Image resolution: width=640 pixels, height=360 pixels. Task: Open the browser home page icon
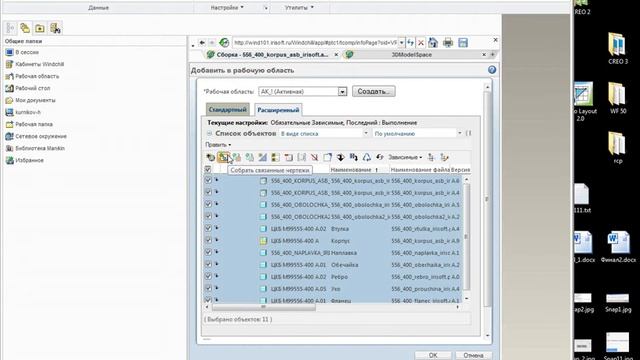pos(433,42)
